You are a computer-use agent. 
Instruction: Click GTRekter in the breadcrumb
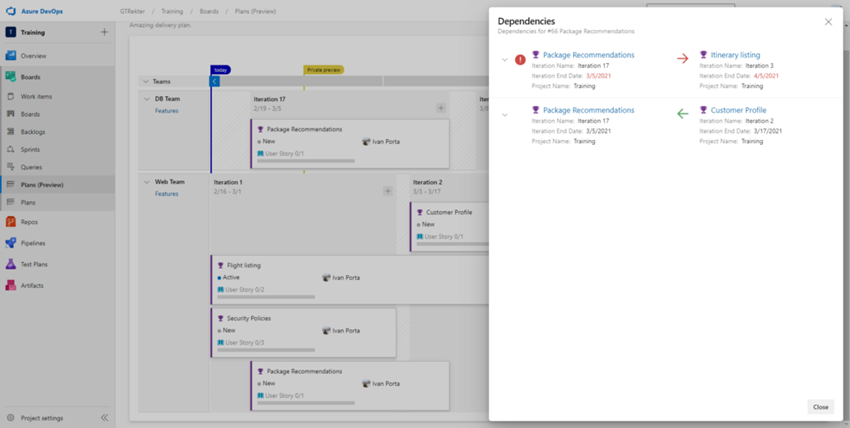(132, 11)
